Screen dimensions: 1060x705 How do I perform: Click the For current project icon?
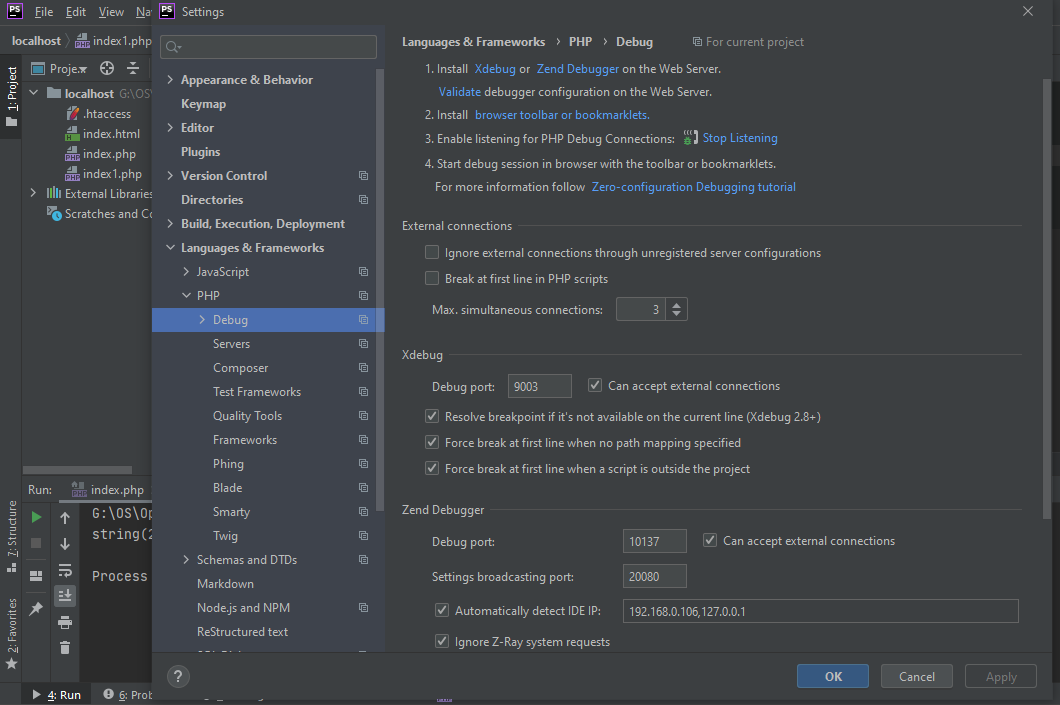pos(697,42)
